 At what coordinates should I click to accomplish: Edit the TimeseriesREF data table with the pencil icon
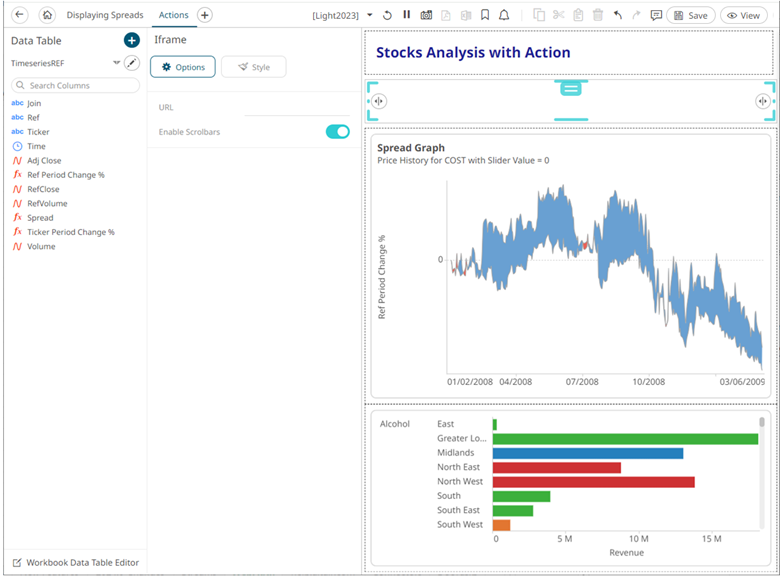point(131,63)
